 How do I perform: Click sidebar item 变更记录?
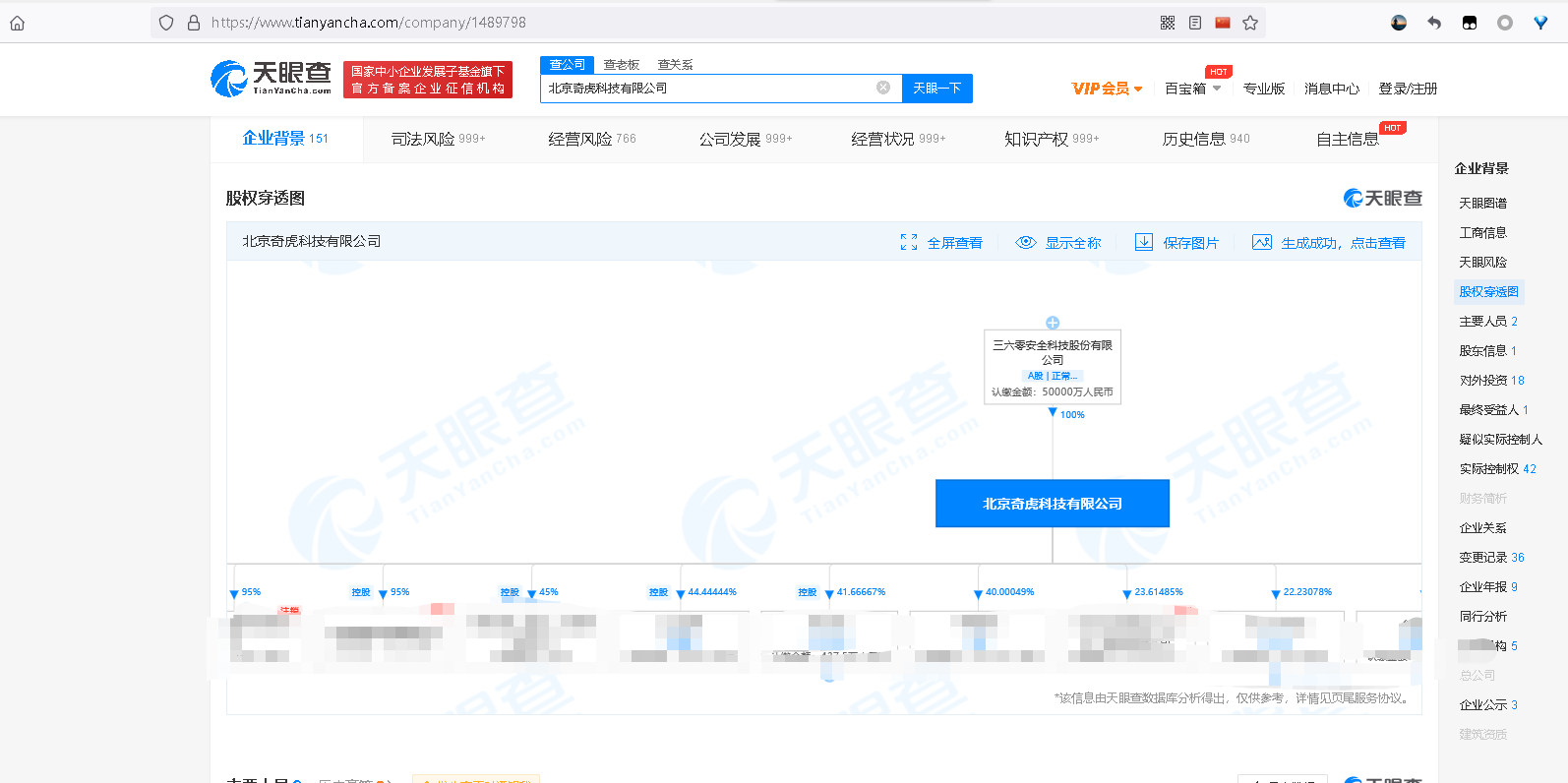point(1491,557)
